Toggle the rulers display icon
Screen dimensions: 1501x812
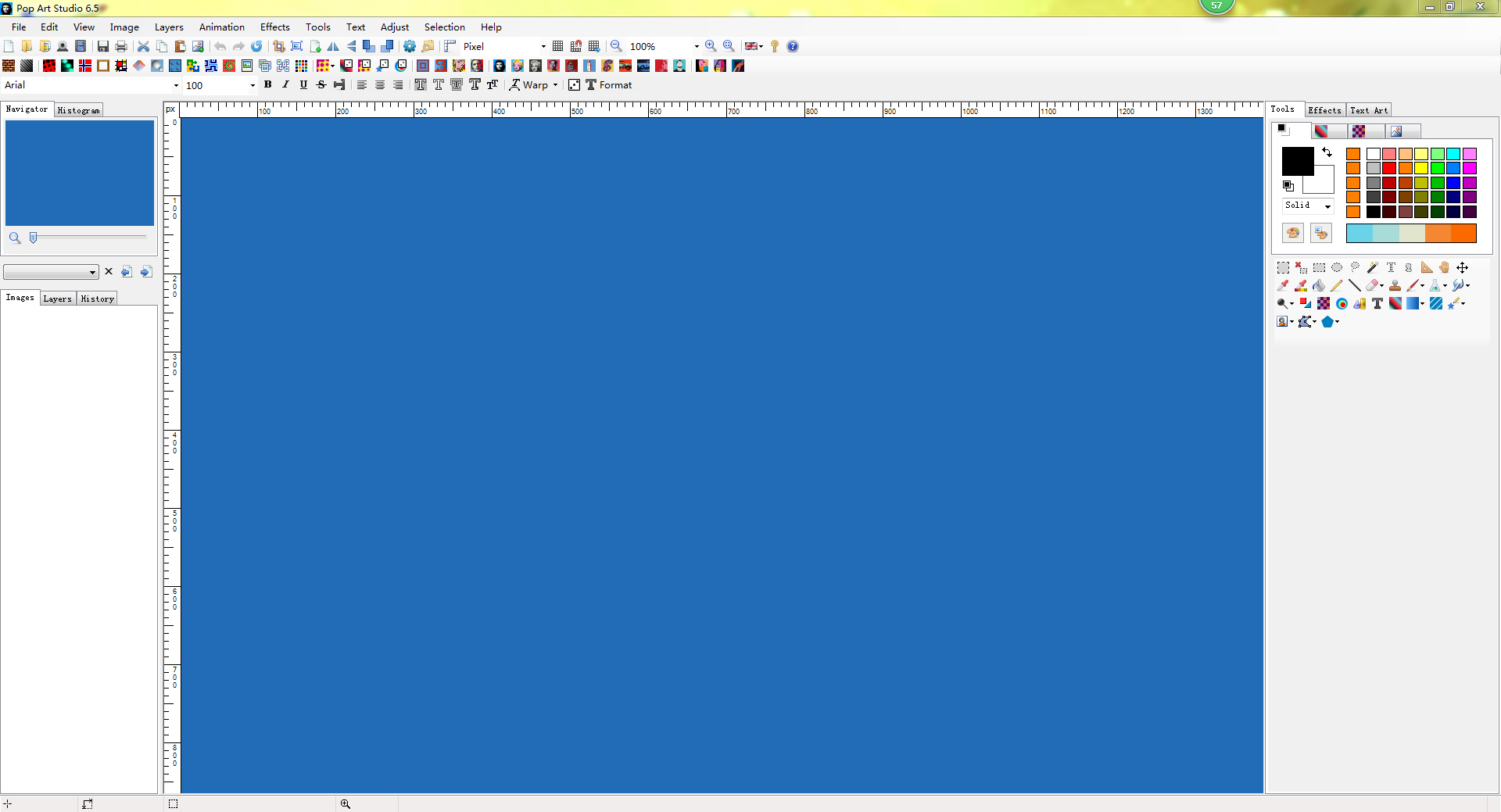point(450,46)
